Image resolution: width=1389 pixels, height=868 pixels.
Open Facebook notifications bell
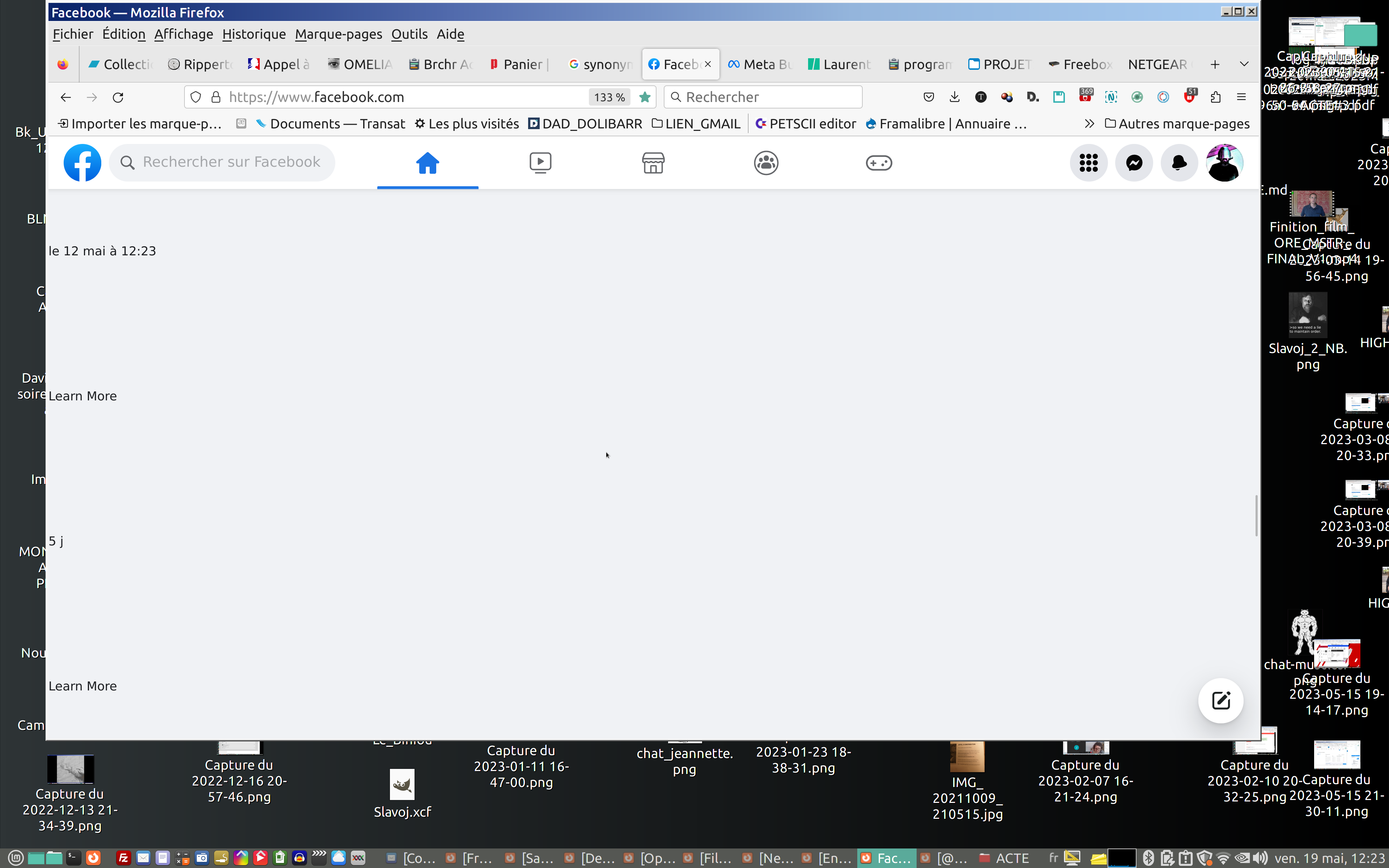pos(1179,163)
